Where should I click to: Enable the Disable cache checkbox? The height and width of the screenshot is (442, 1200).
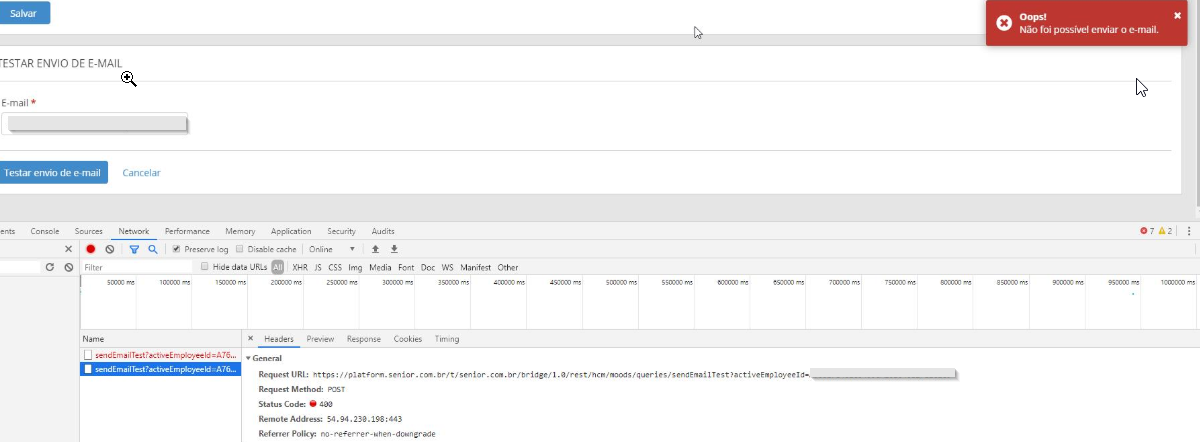(x=240, y=249)
